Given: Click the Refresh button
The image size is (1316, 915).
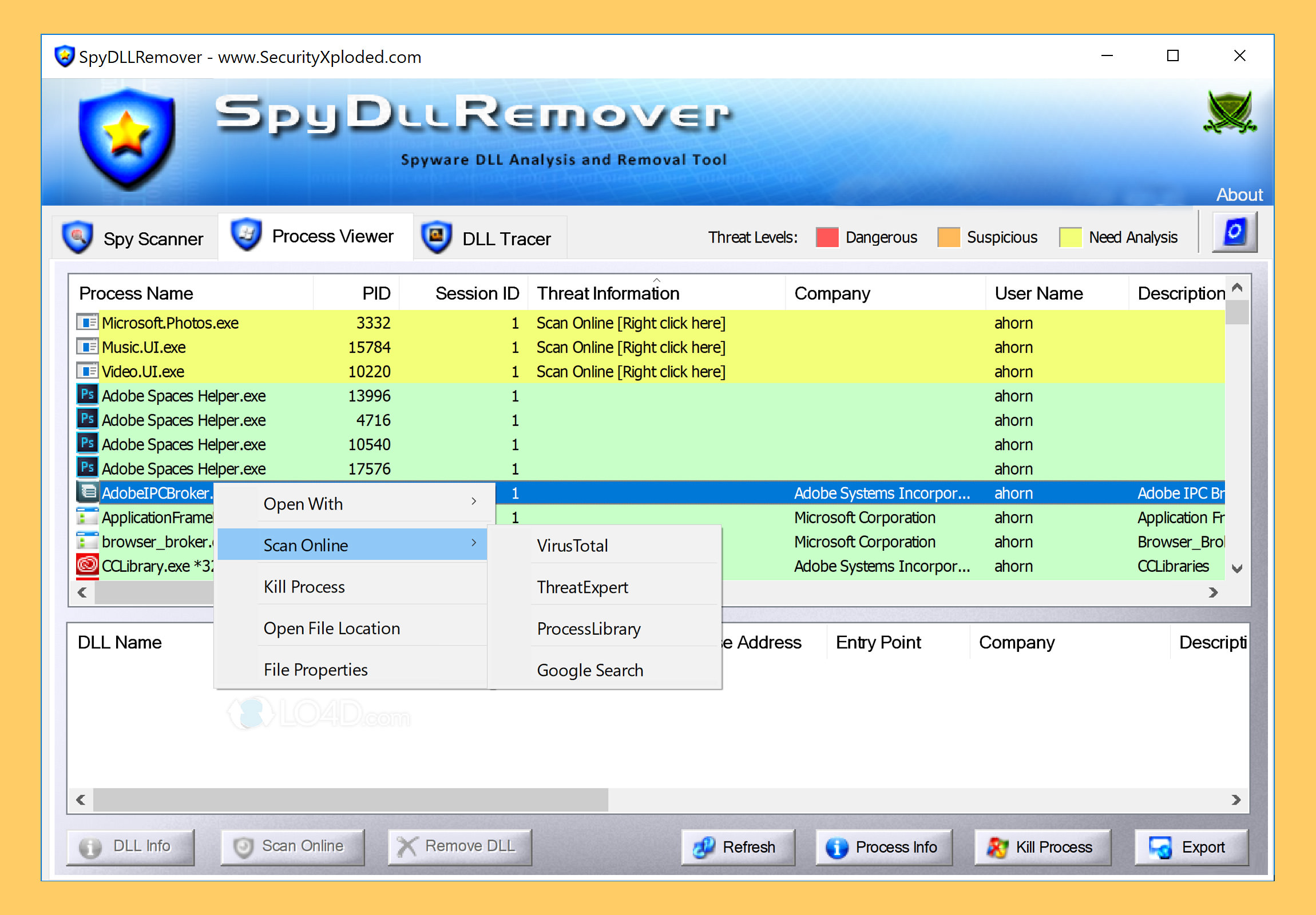Looking at the screenshot, I should 738,846.
